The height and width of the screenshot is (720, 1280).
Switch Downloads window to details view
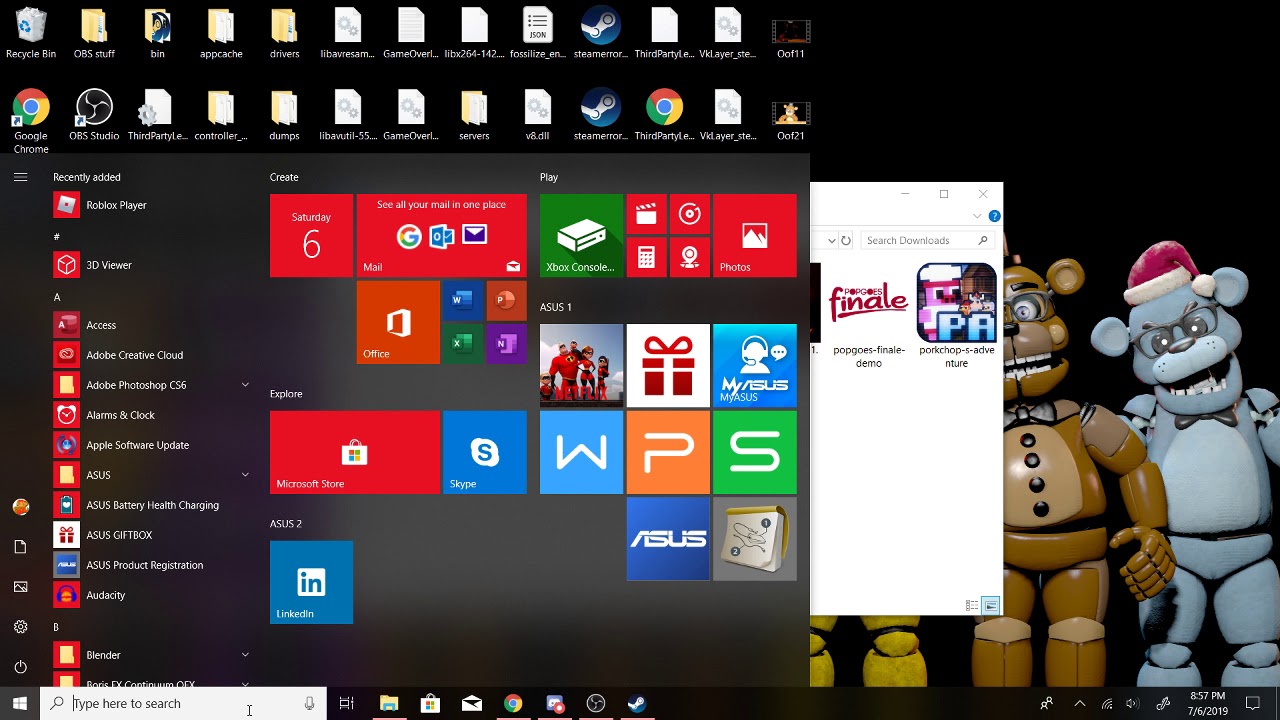[x=972, y=606]
